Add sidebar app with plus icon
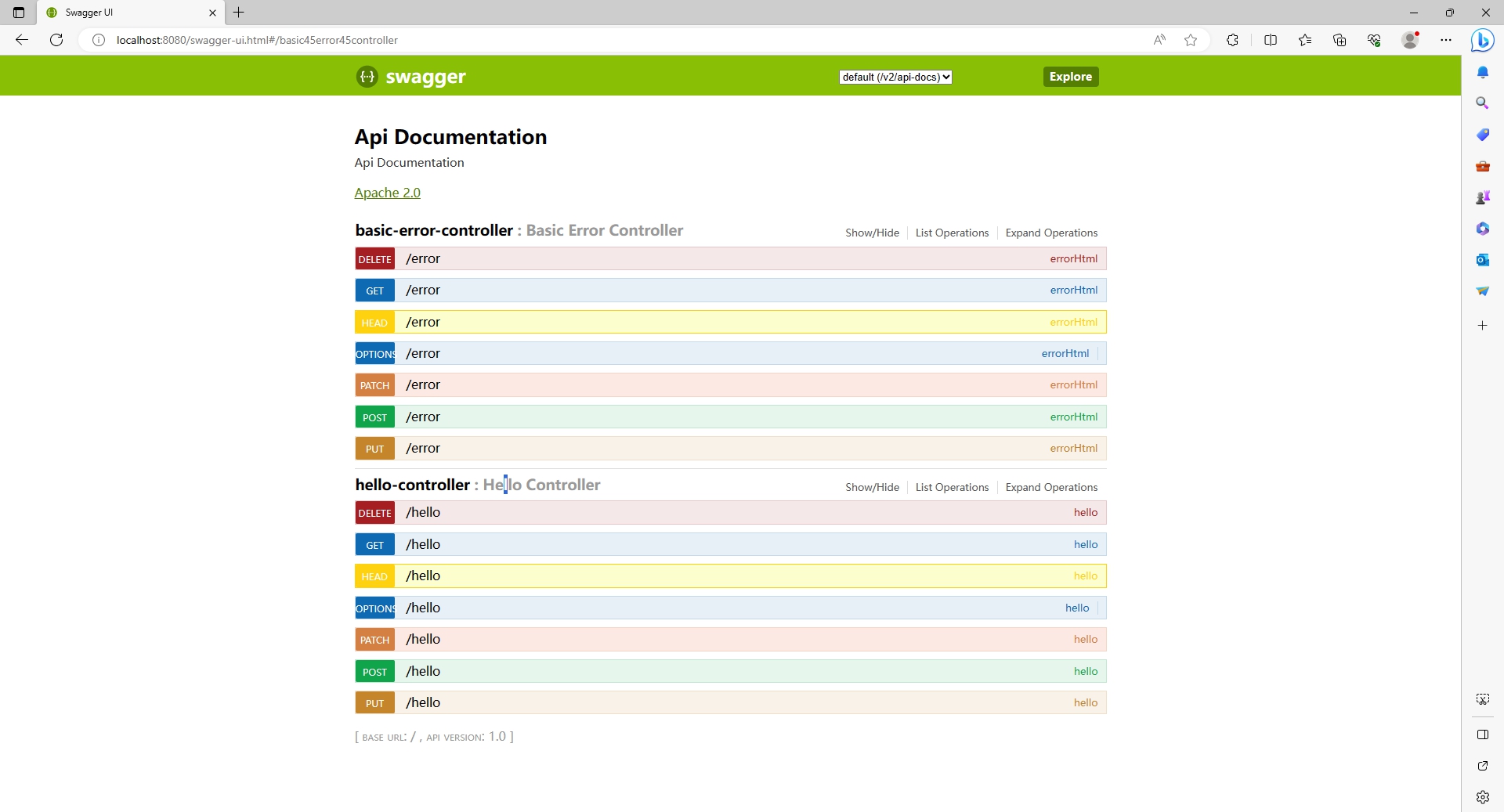Viewport: 1504px width, 812px height. click(x=1482, y=325)
